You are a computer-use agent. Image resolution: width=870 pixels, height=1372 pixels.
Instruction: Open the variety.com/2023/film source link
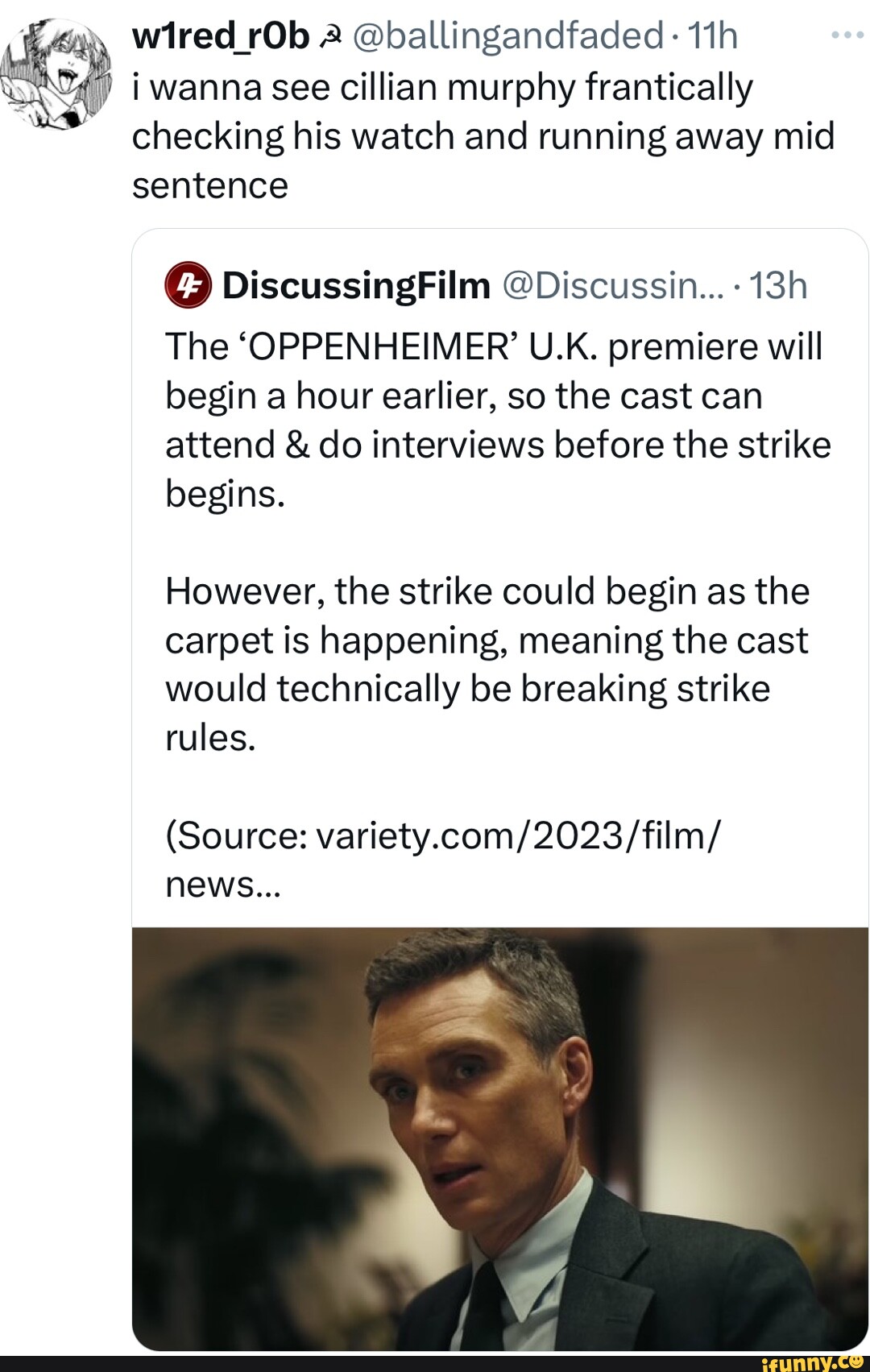point(519,835)
